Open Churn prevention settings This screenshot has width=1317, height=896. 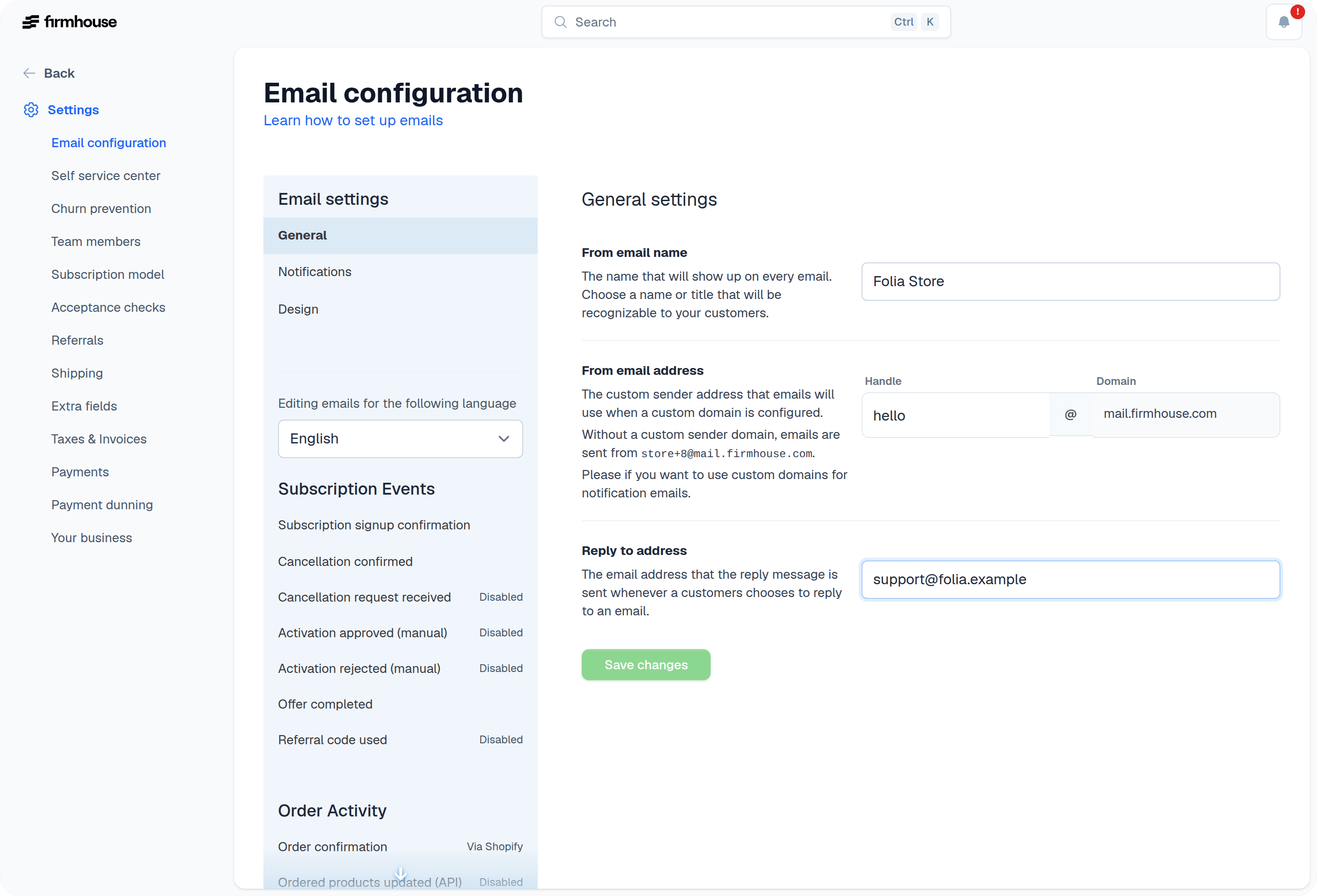102,208
